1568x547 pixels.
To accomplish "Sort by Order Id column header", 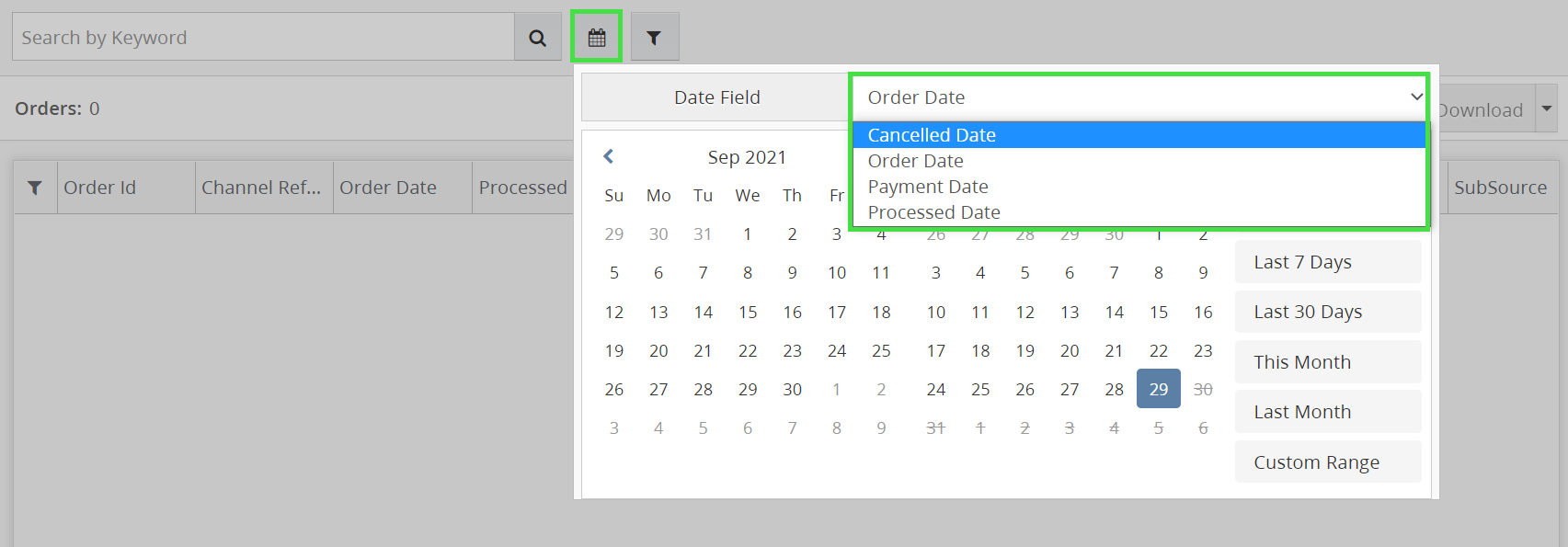I will [x=99, y=188].
